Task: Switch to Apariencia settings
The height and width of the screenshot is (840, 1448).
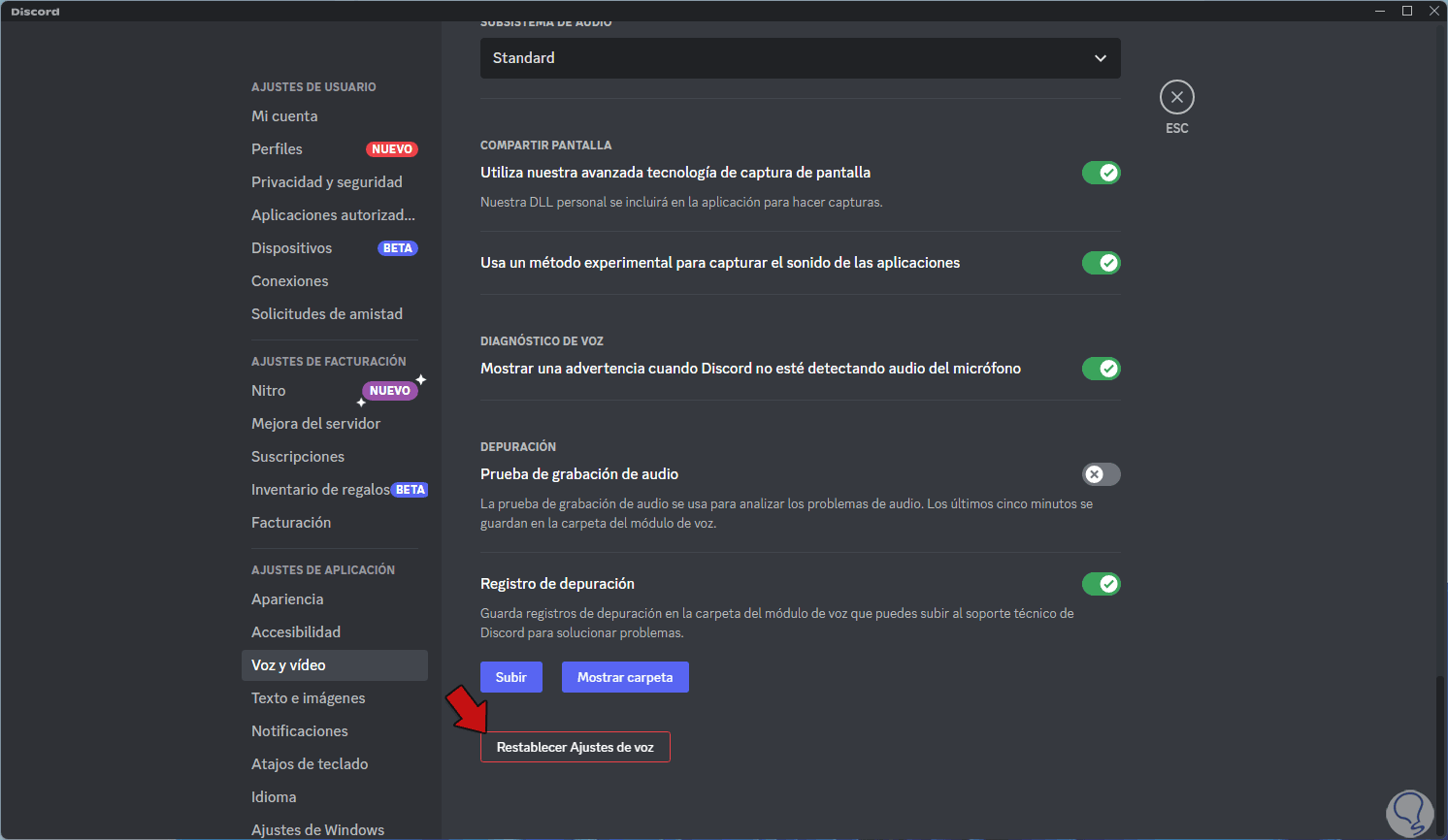Action: (334, 599)
